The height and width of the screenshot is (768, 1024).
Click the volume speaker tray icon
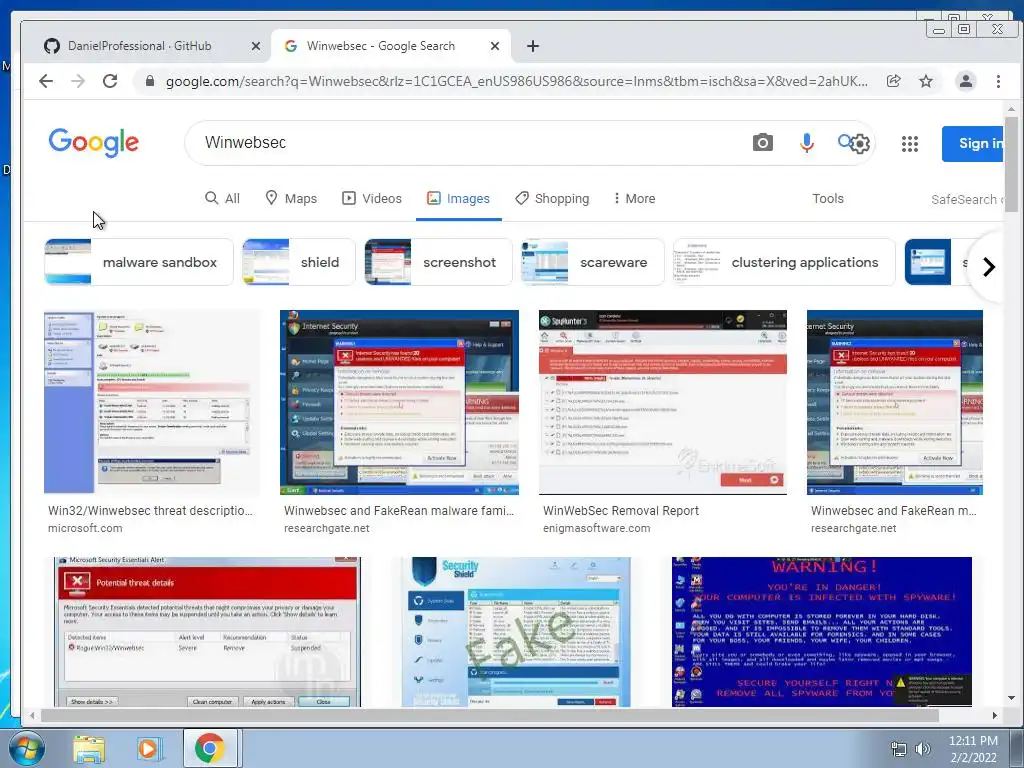pos(923,749)
